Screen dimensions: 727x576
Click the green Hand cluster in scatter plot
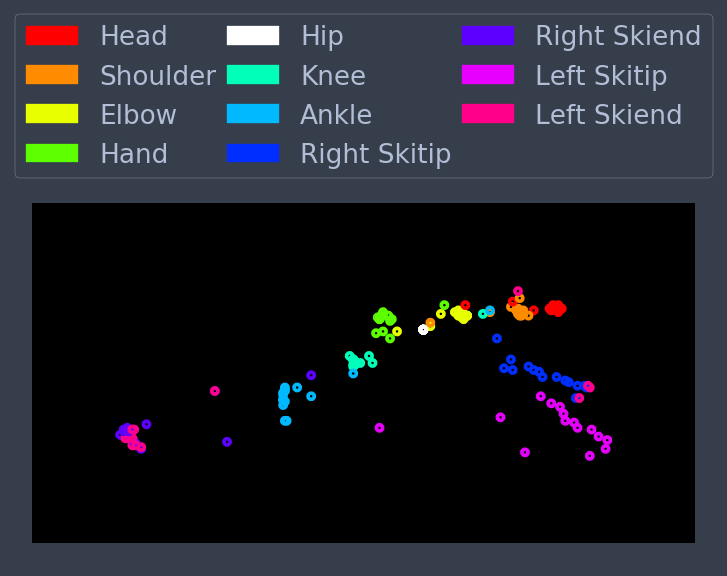(x=384, y=317)
